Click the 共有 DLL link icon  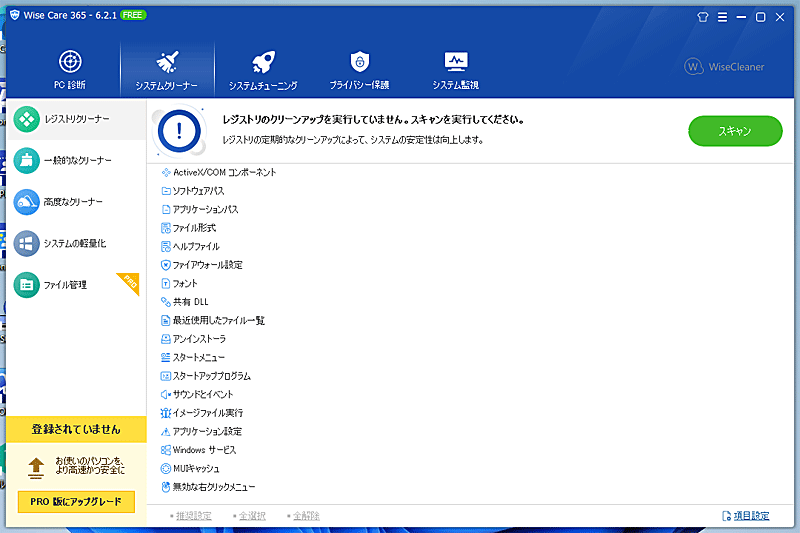pyautogui.click(x=166, y=302)
